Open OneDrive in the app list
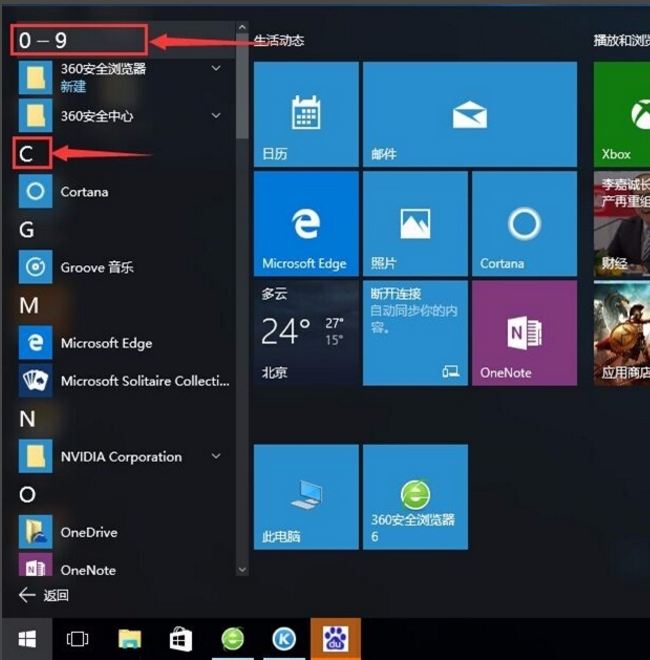The width and height of the screenshot is (650, 660). pos(88,533)
